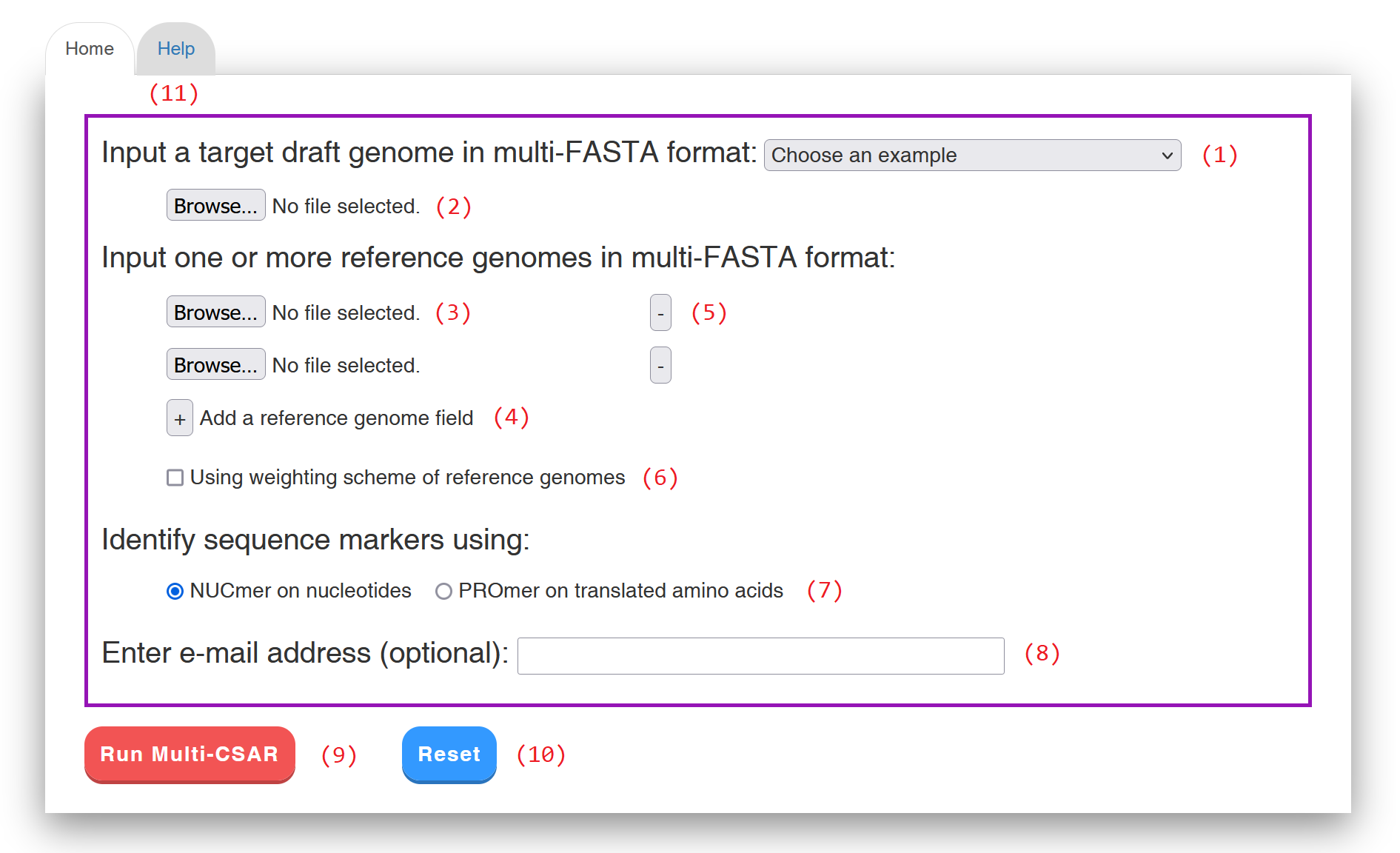Click the plus button to add reference field

[x=179, y=418]
